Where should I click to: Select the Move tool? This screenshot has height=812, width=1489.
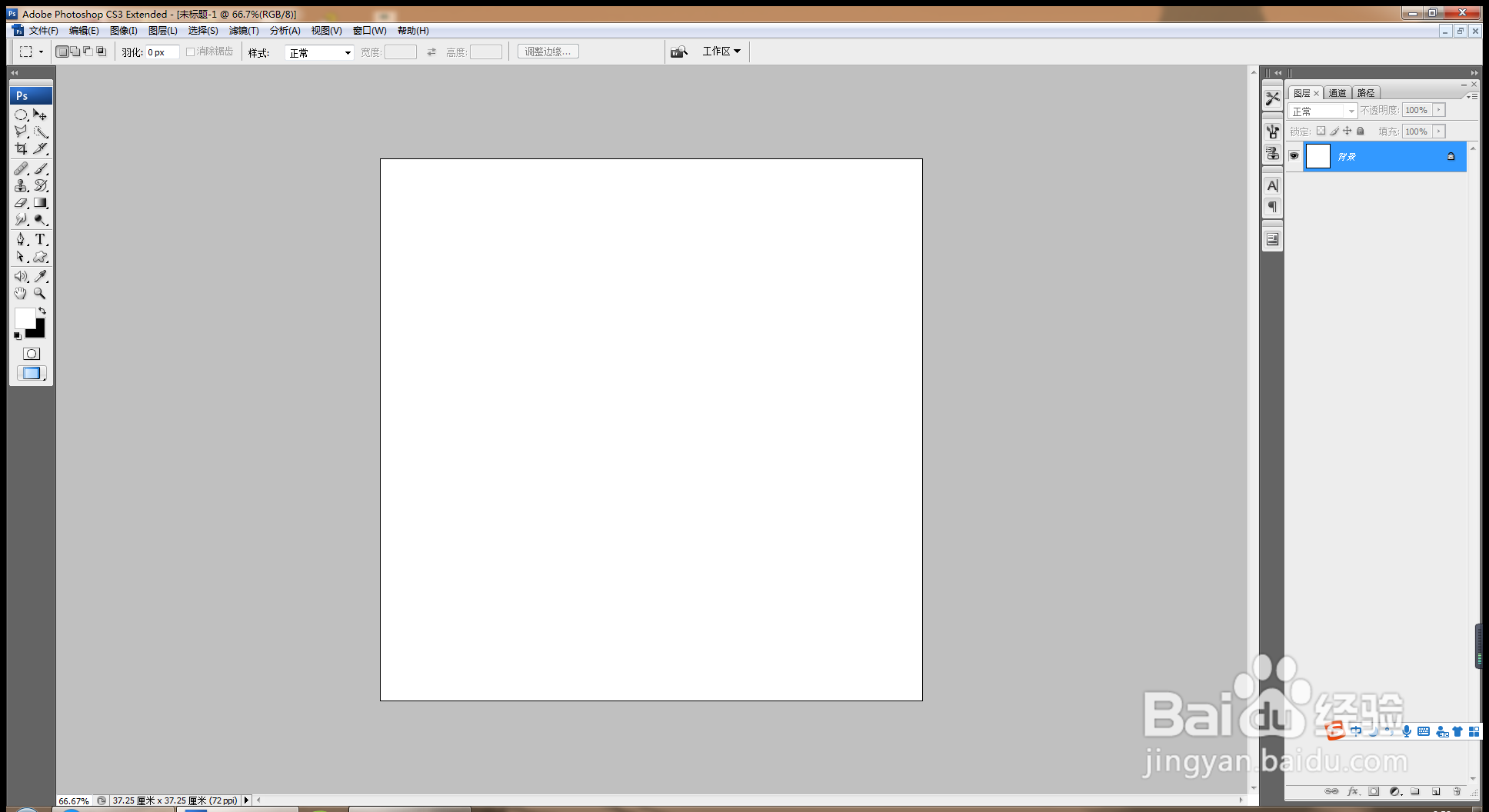41,115
